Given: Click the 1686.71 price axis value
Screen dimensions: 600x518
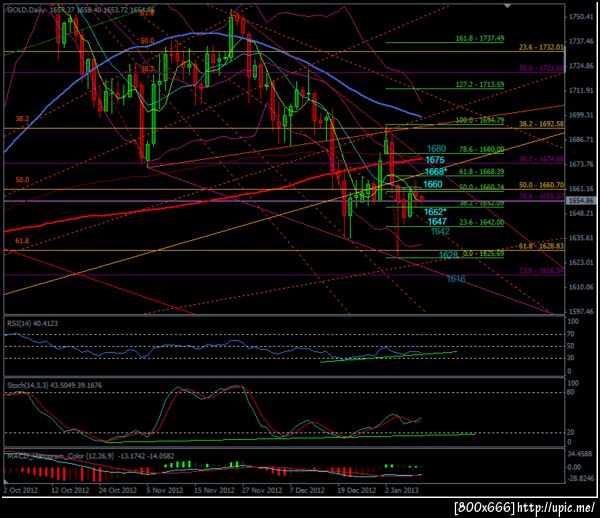Looking at the screenshot, I should pos(581,140).
